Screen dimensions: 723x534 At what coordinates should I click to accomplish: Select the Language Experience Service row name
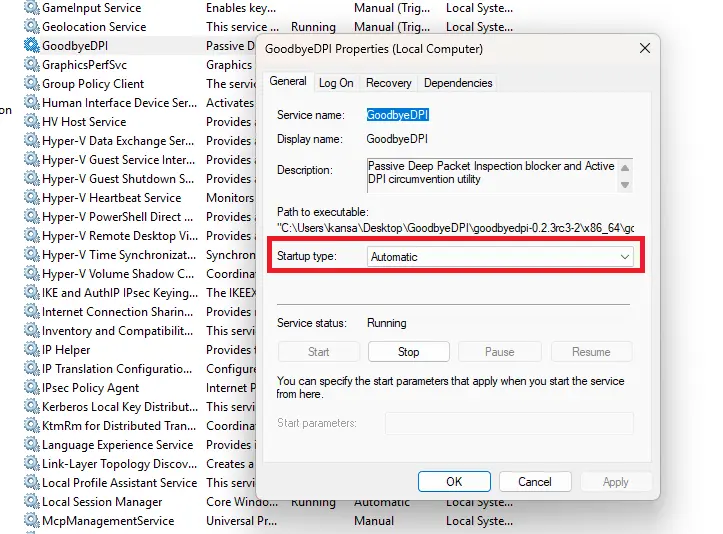tap(118, 445)
